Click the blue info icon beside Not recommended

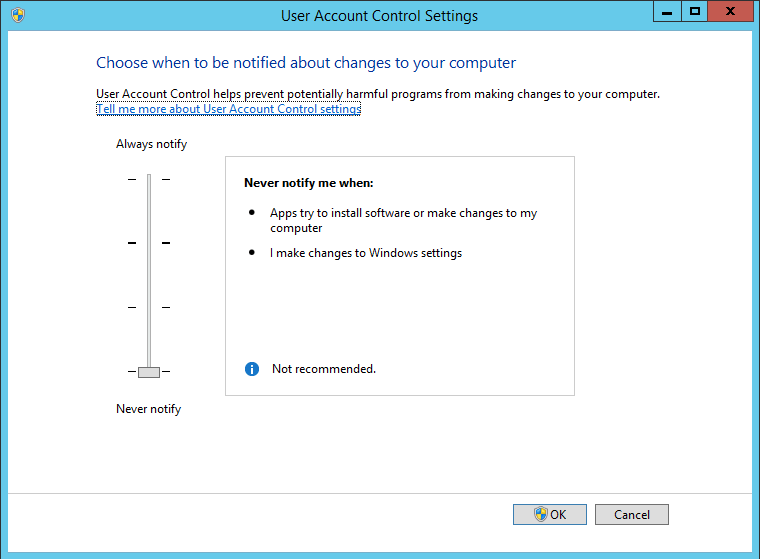(252, 369)
